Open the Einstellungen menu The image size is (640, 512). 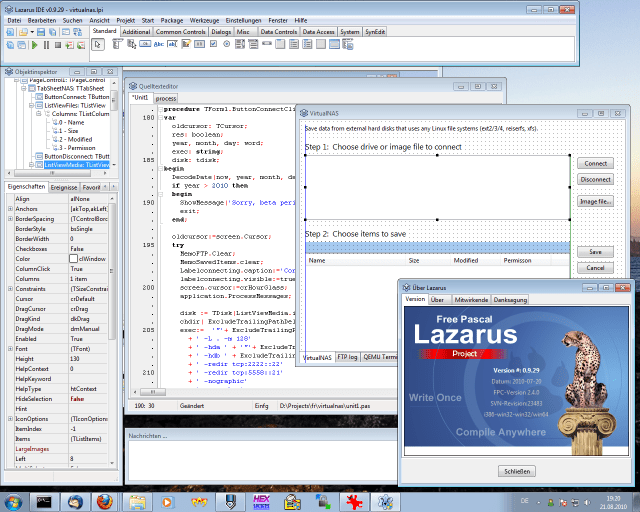243,20
